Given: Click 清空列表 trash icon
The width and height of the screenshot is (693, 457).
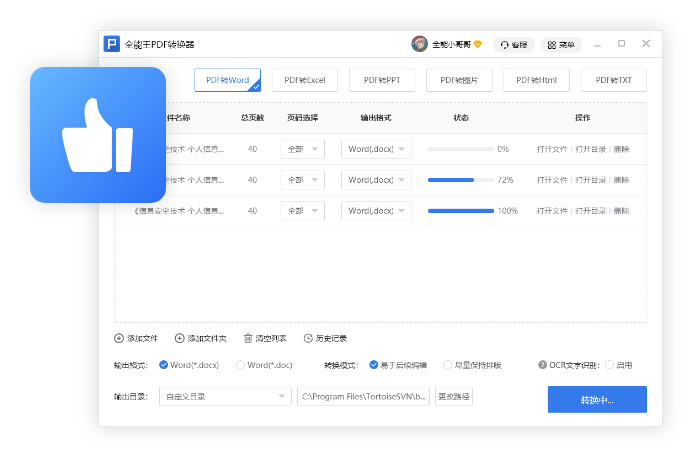Looking at the screenshot, I should coord(248,338).
